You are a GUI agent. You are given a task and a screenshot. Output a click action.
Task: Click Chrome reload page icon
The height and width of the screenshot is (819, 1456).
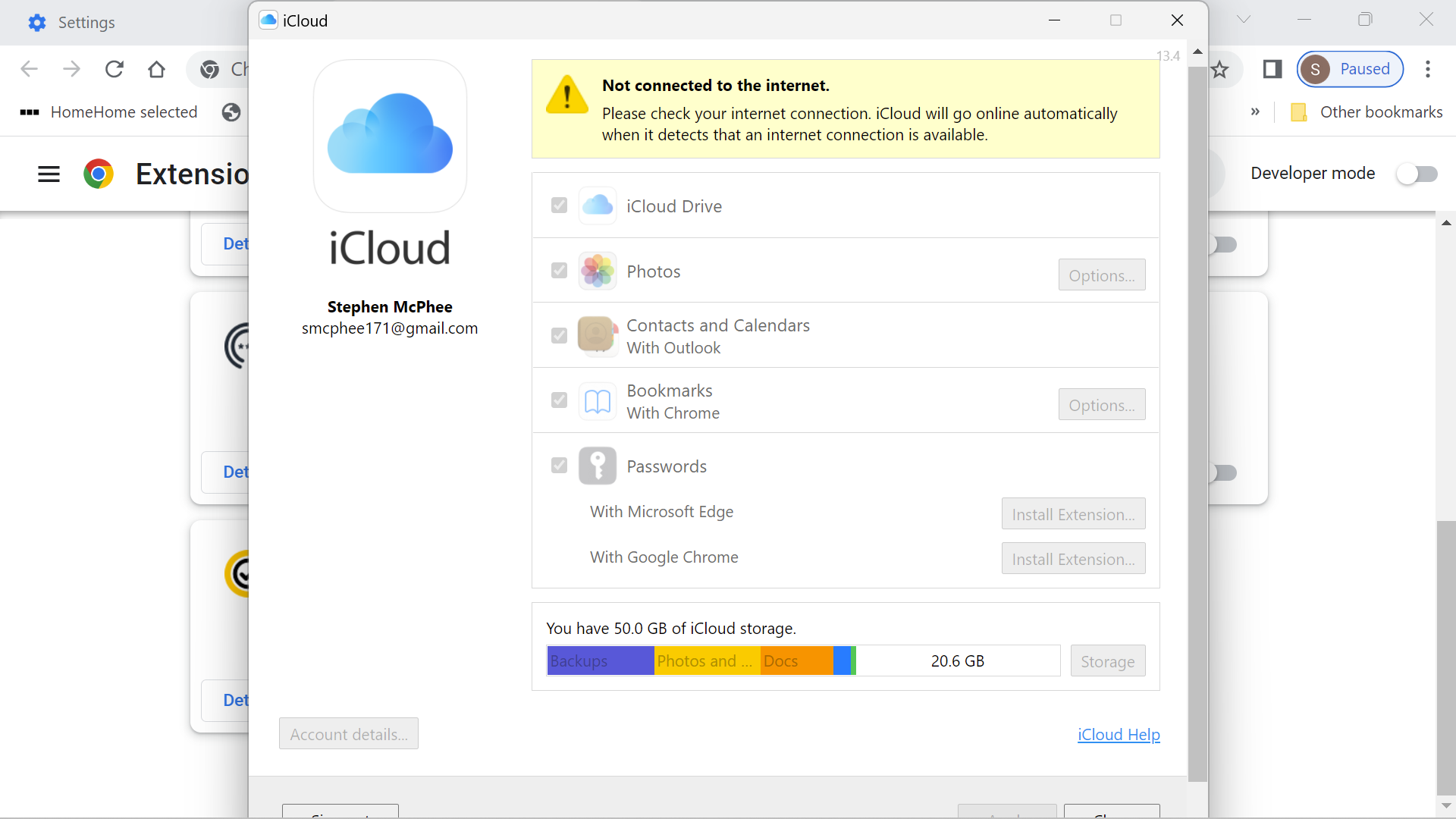[115, 69]
